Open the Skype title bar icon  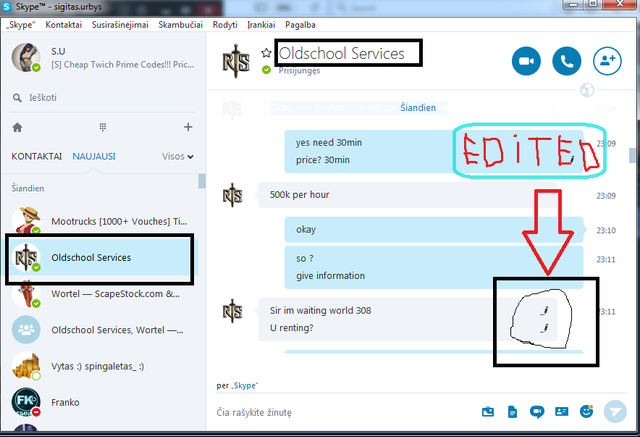click(7, 7)
